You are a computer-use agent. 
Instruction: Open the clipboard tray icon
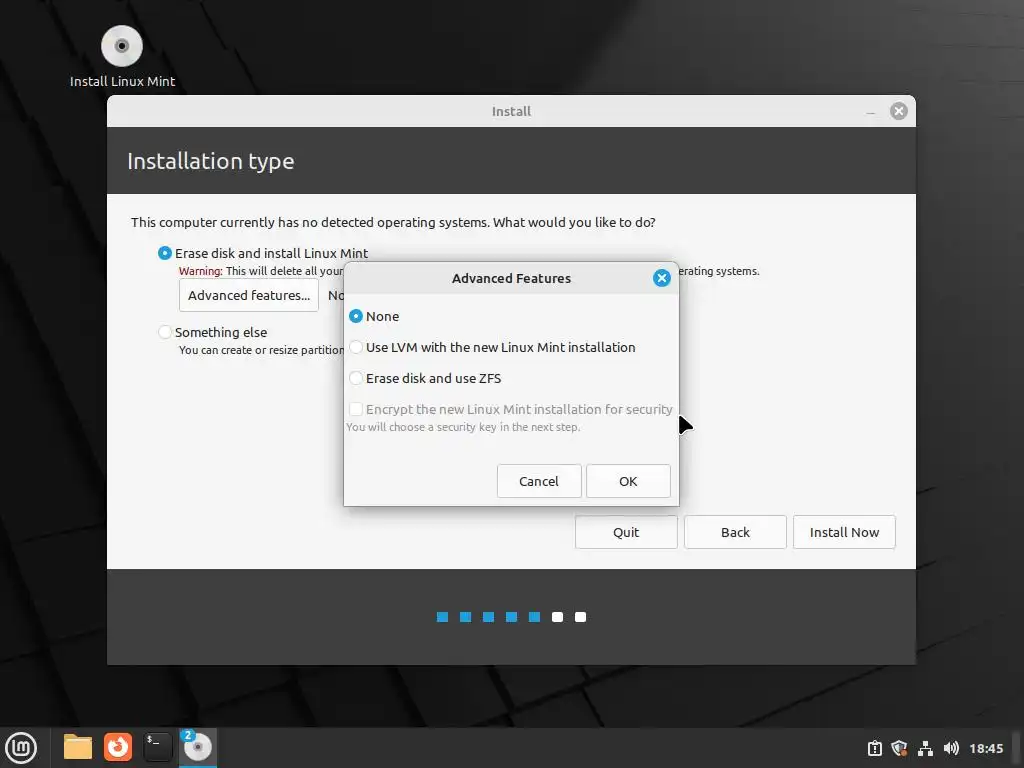(874, 748)
